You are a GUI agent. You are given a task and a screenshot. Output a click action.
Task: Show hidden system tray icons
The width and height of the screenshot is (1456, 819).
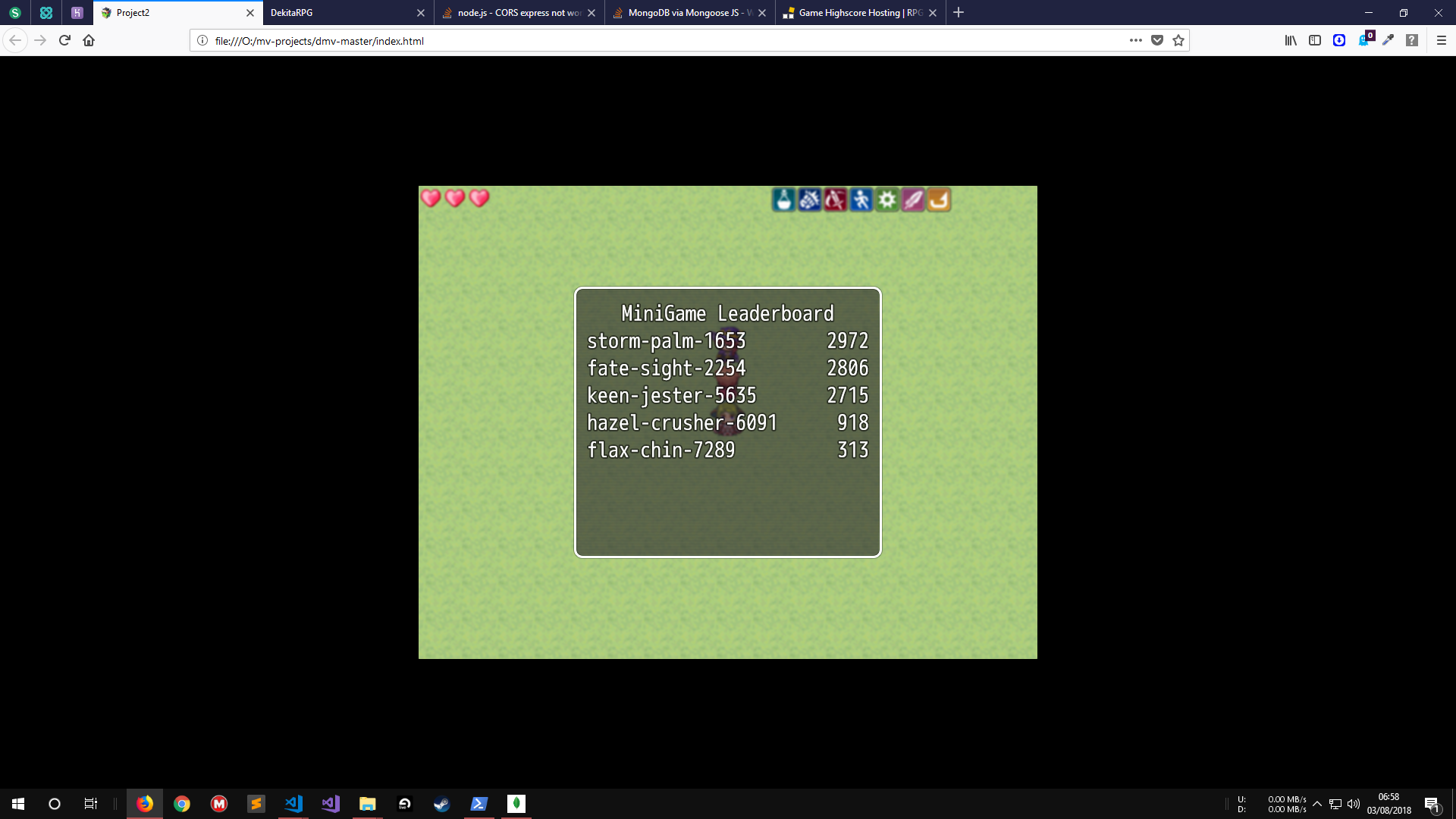point(1317,804)
